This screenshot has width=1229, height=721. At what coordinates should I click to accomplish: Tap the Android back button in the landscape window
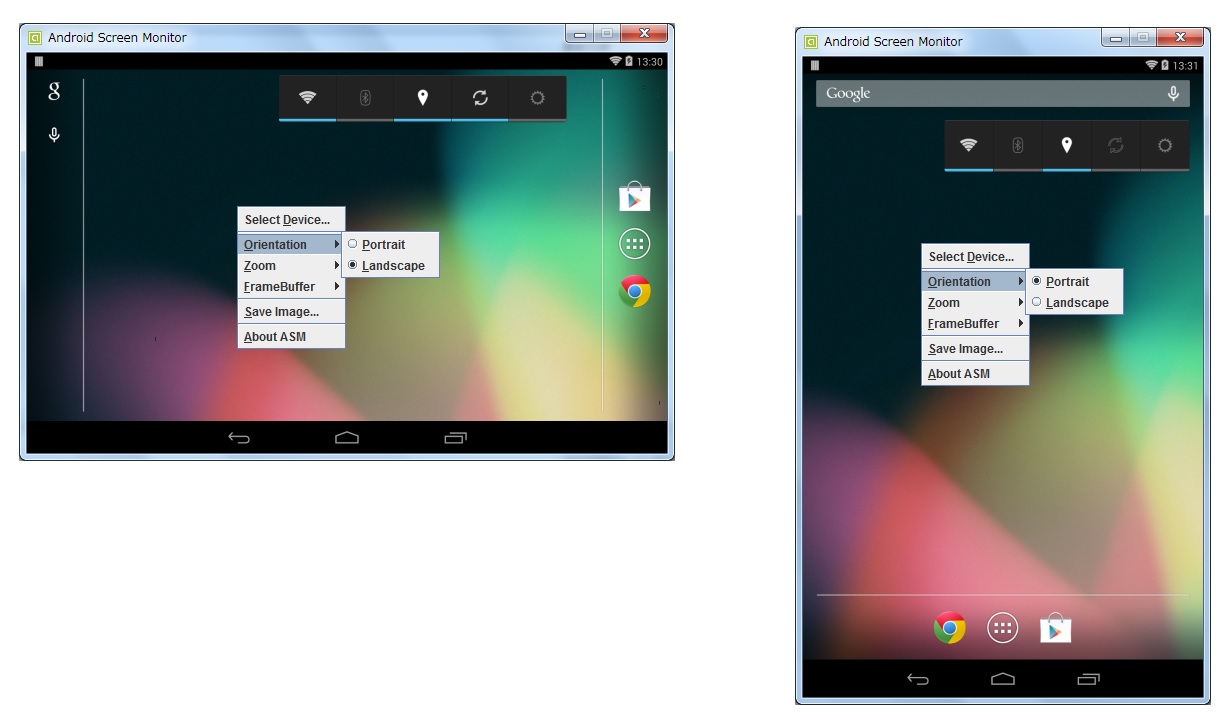click(239, 437)
